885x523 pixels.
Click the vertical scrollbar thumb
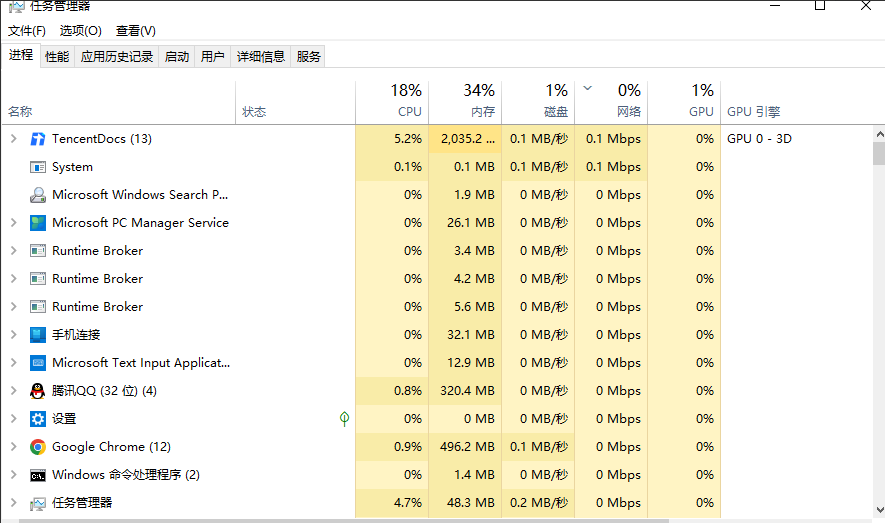[x=878, y=153]
